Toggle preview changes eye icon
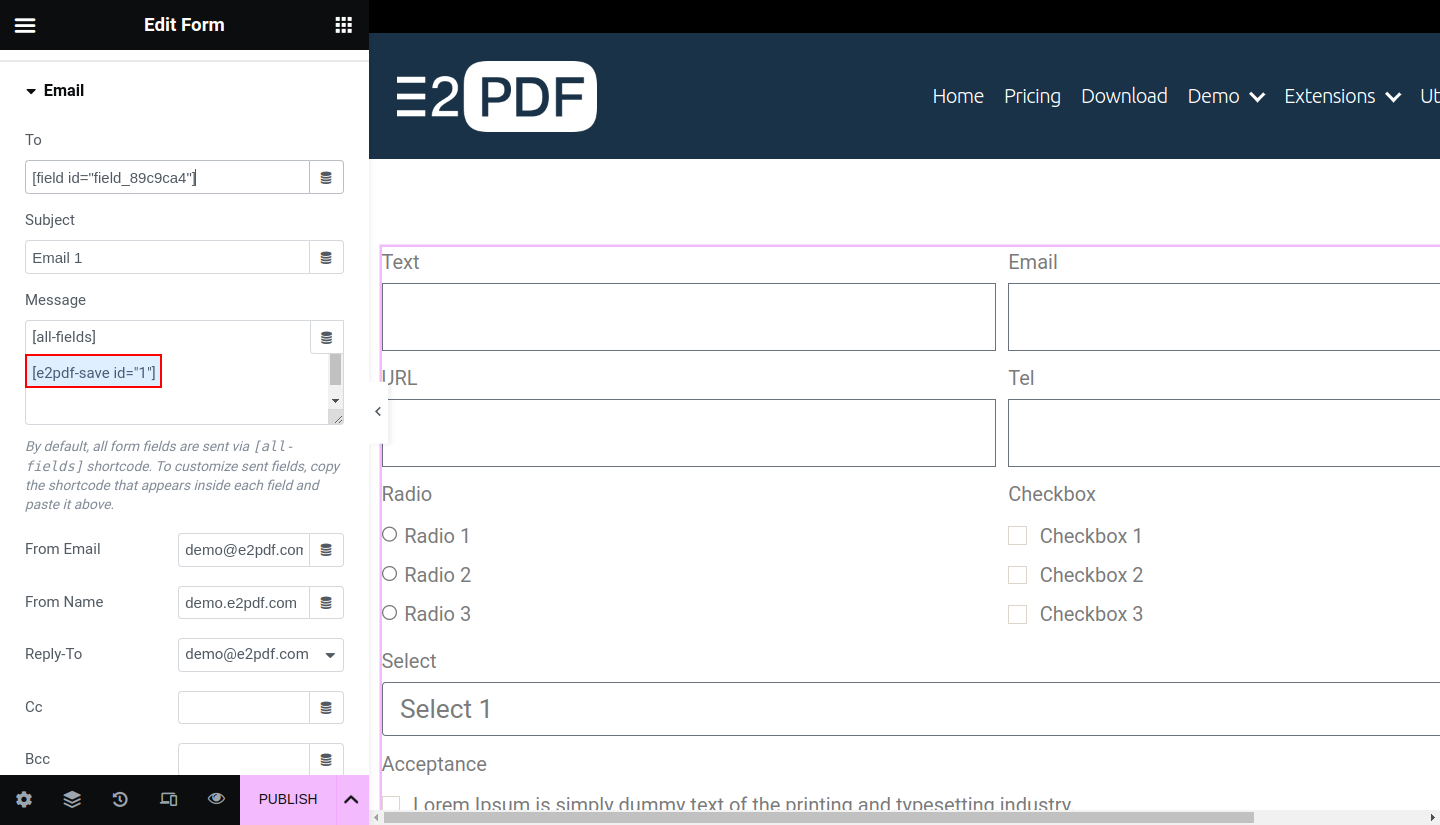 point(216,799)
